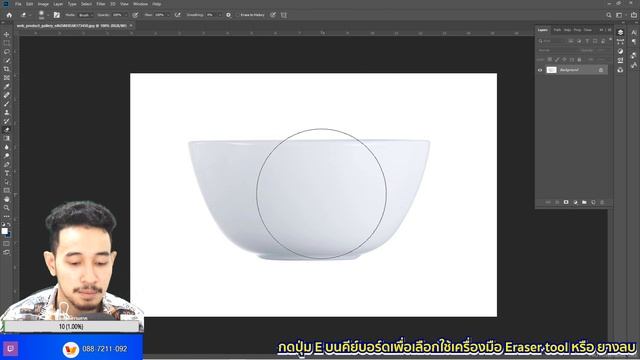This screenshot has width=640, height=360.
Task: Toggle Quick Mask mode button
Action: click(7, 244)
